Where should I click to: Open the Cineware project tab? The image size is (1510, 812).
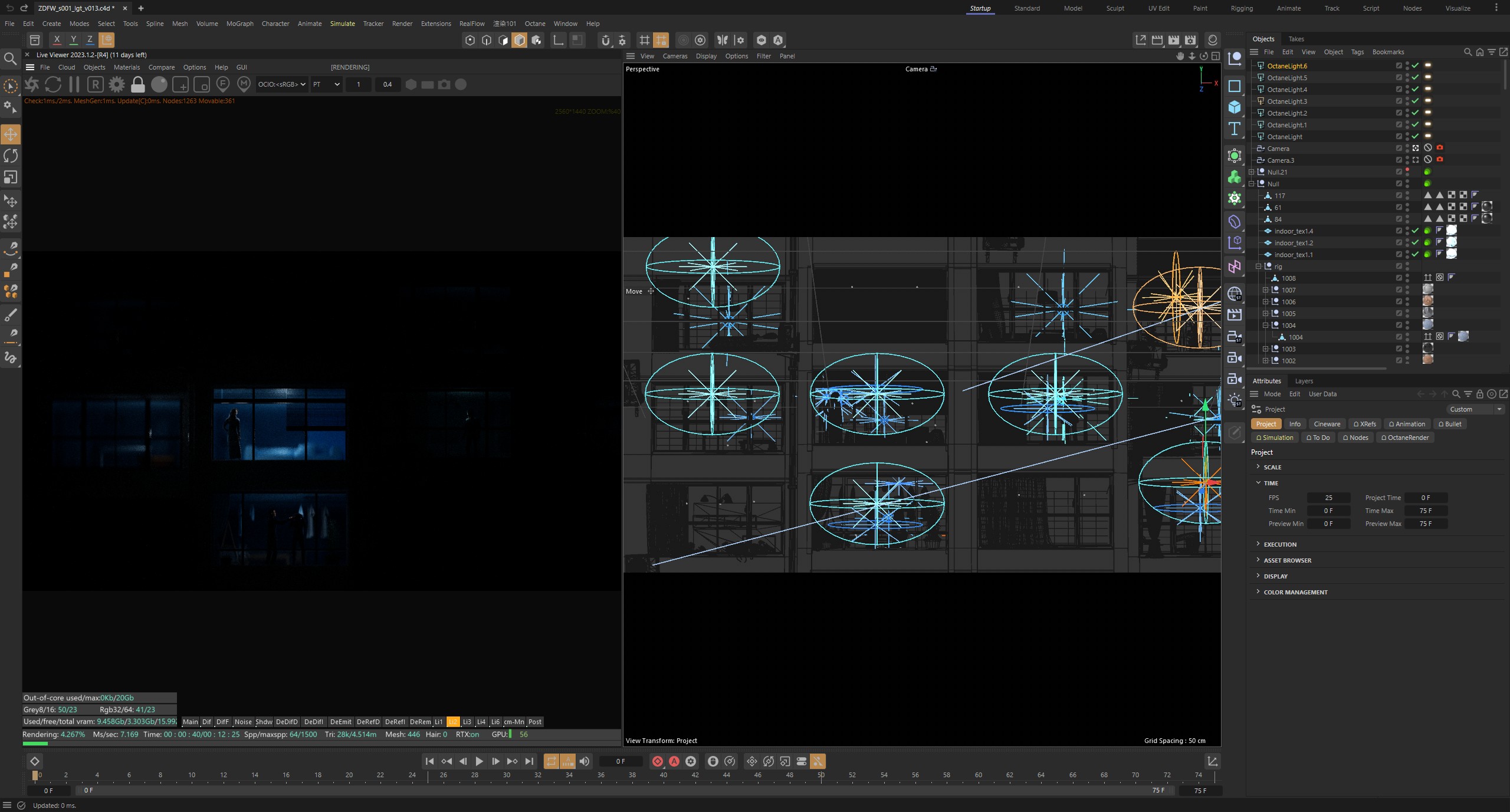coord(1327,424)
